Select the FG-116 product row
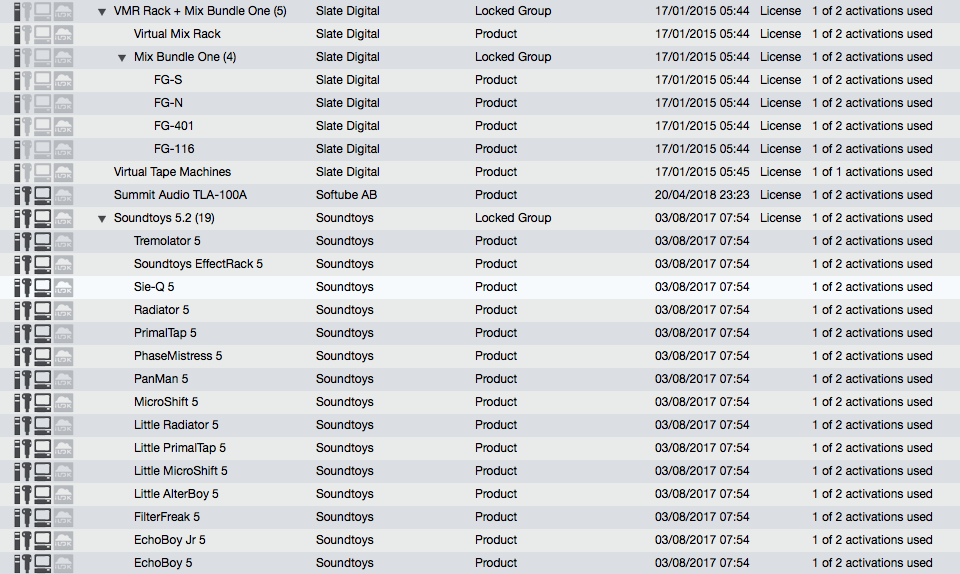This screenshot has height=574, width=960. (174, 149)
